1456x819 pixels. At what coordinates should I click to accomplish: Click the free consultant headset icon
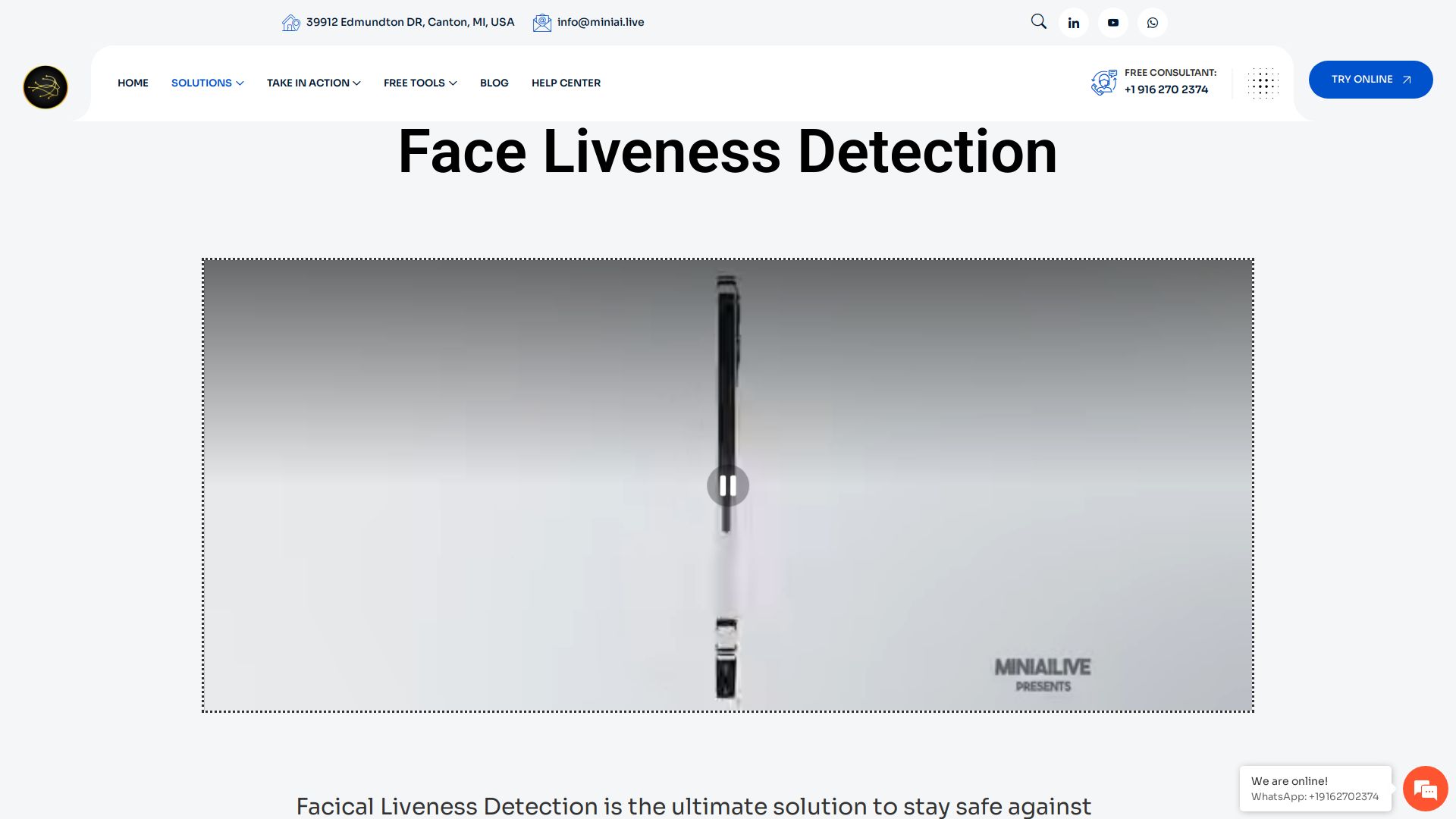tap(1103, 82)
